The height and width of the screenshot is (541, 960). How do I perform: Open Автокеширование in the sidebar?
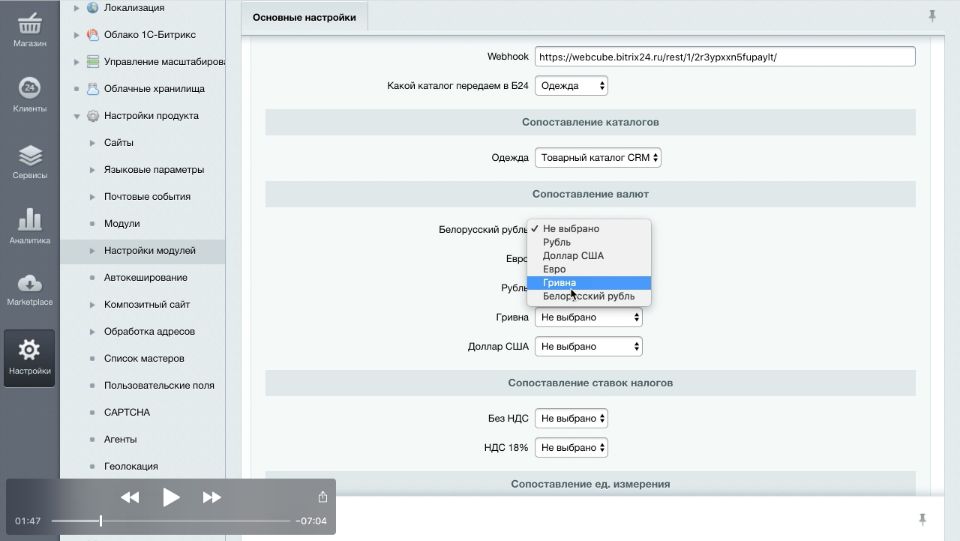[x=145, y=278]
